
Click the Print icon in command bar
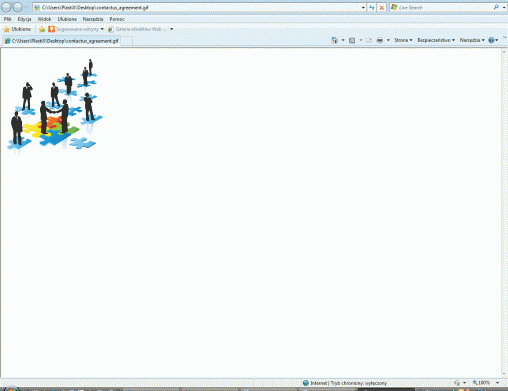pyautogui.click(x=380, y=40)
